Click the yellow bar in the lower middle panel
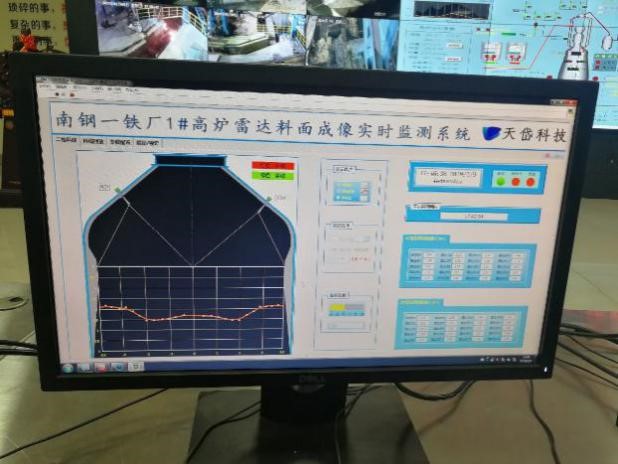Viewport: 618px width, 464px height. click(337, 307)
